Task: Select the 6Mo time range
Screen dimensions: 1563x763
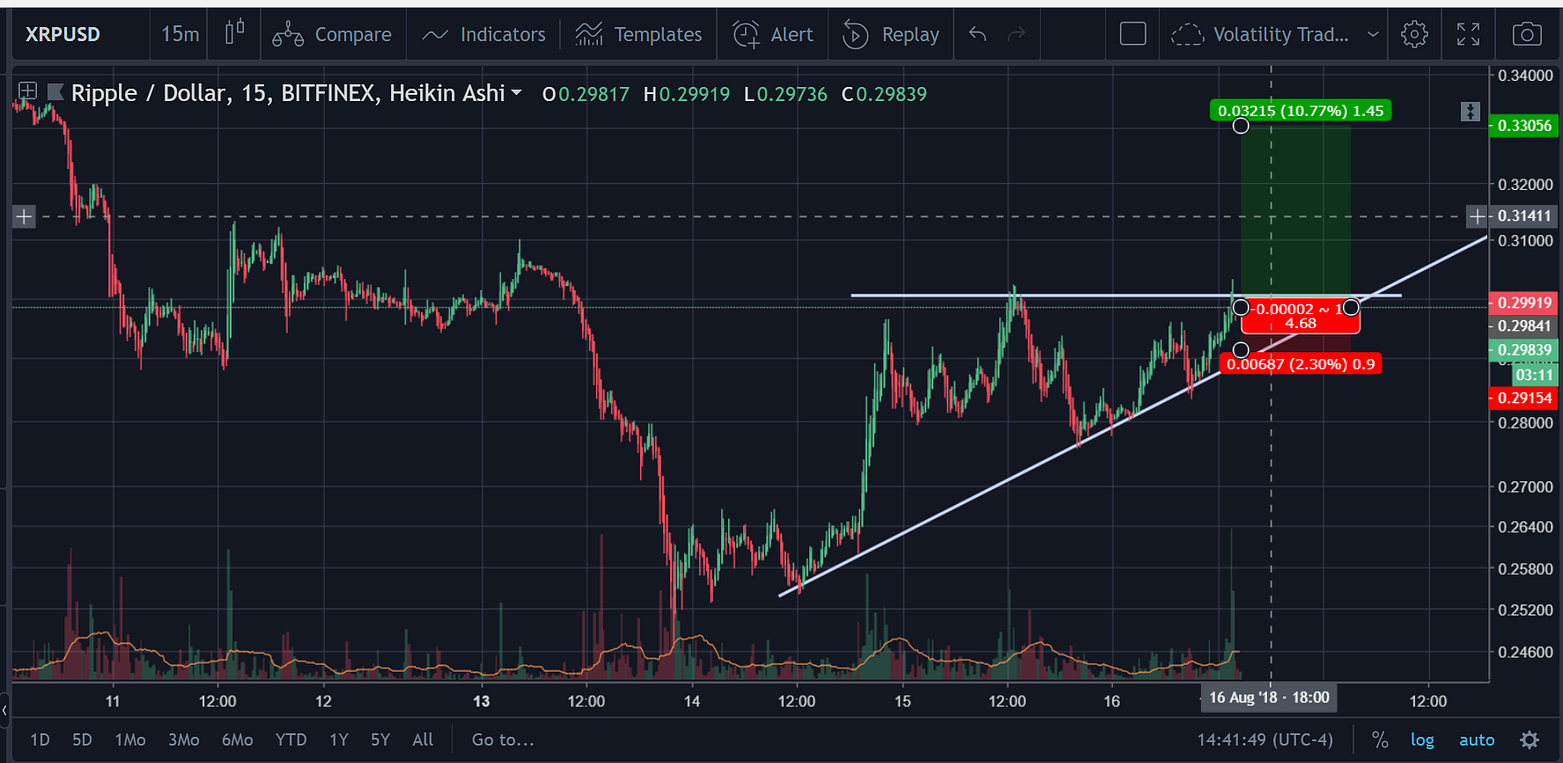Action: point(237,740)
